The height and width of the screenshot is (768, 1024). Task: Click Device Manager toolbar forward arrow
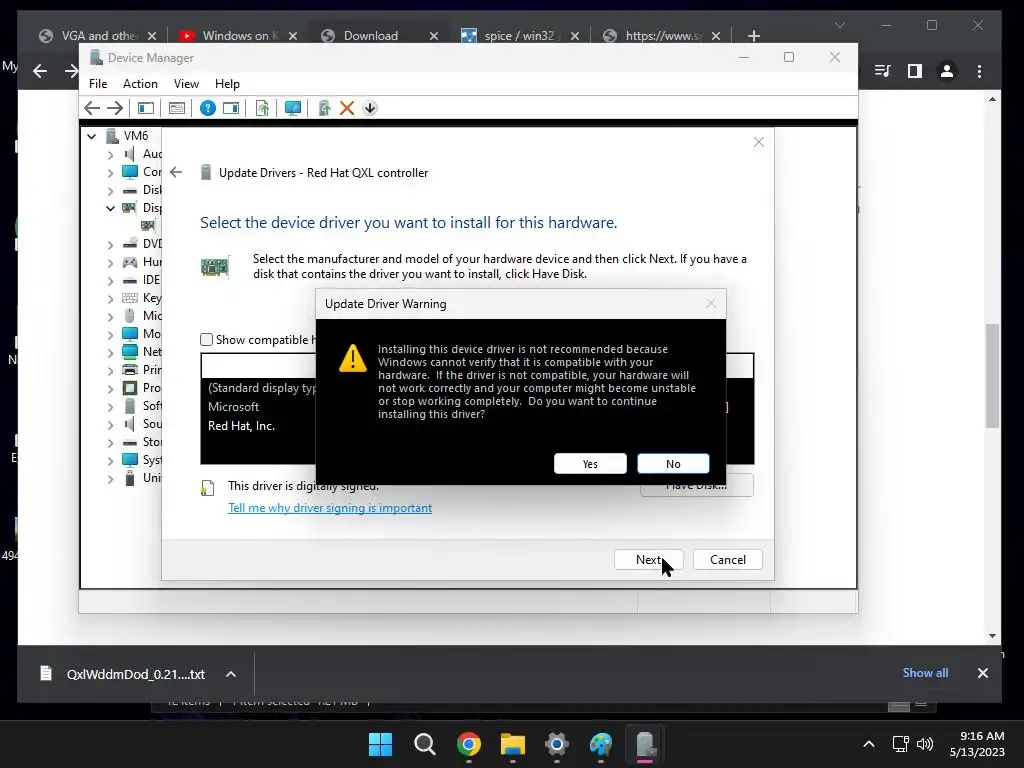tap(115, 108)
